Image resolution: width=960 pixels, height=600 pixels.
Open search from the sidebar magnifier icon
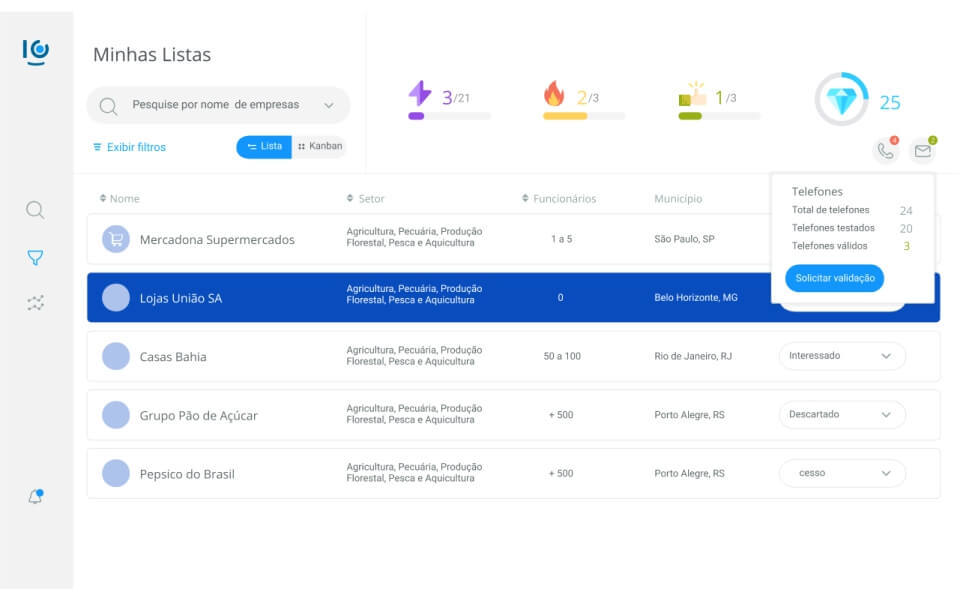point(35,210)
